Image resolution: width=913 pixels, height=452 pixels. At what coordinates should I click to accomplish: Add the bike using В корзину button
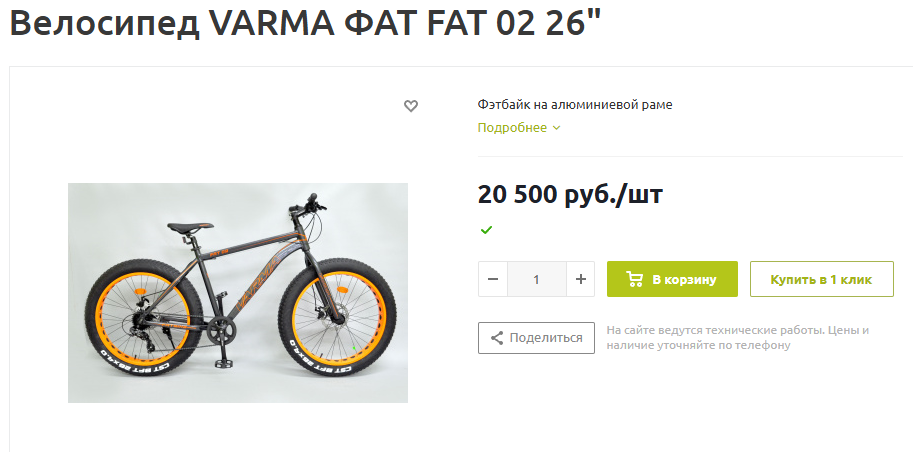click(672, 279)
